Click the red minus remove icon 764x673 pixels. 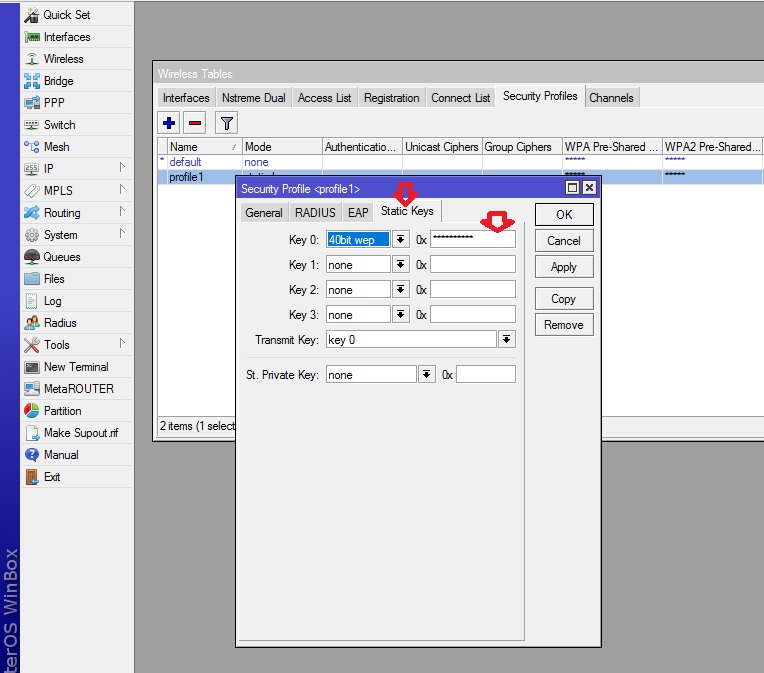[195, 123]
